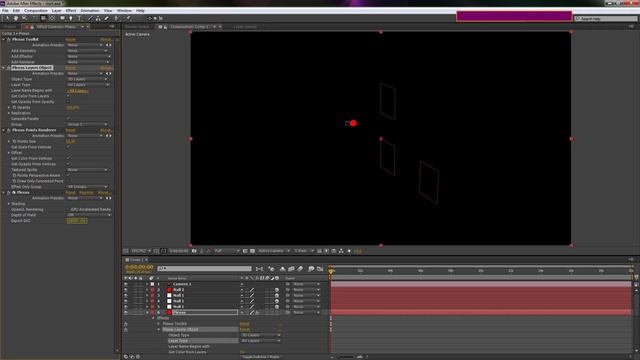This screenshot has width=640, height=360.
Task: Click the current time indicator marker
Action: (x=331, y=271)
